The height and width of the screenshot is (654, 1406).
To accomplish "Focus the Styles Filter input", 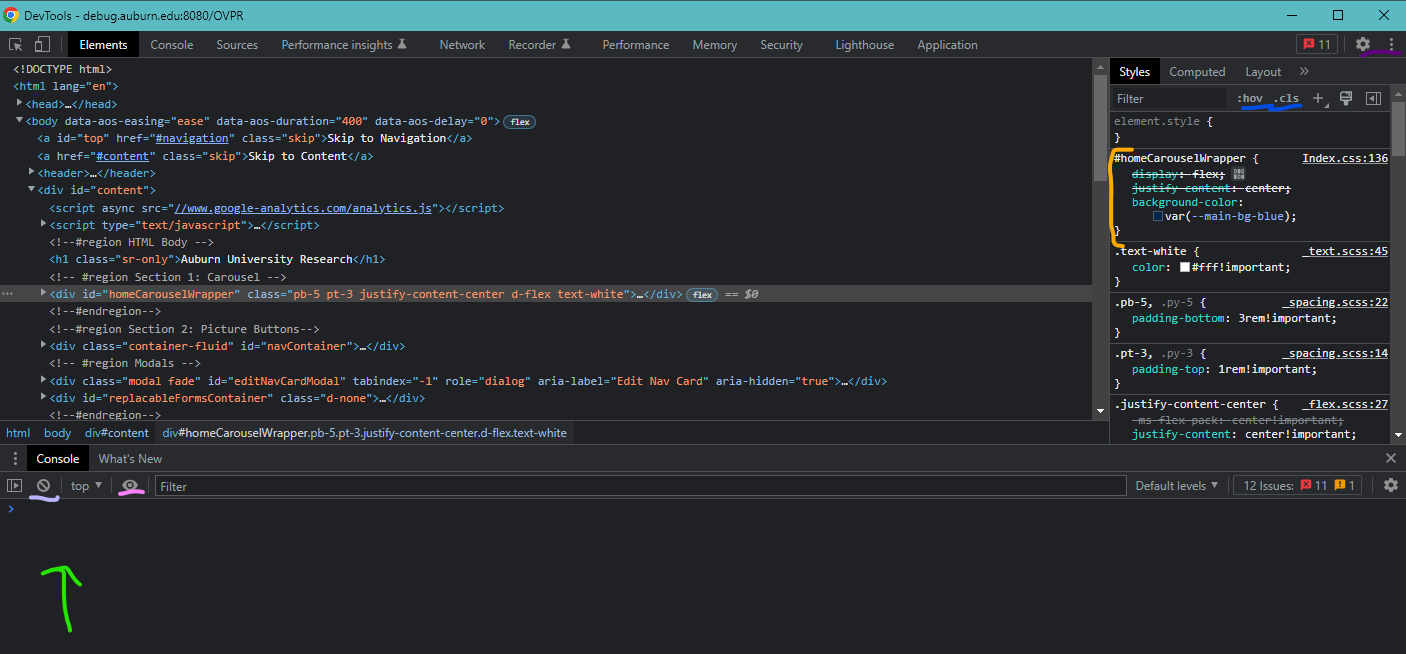I will tap(1168, 98).
